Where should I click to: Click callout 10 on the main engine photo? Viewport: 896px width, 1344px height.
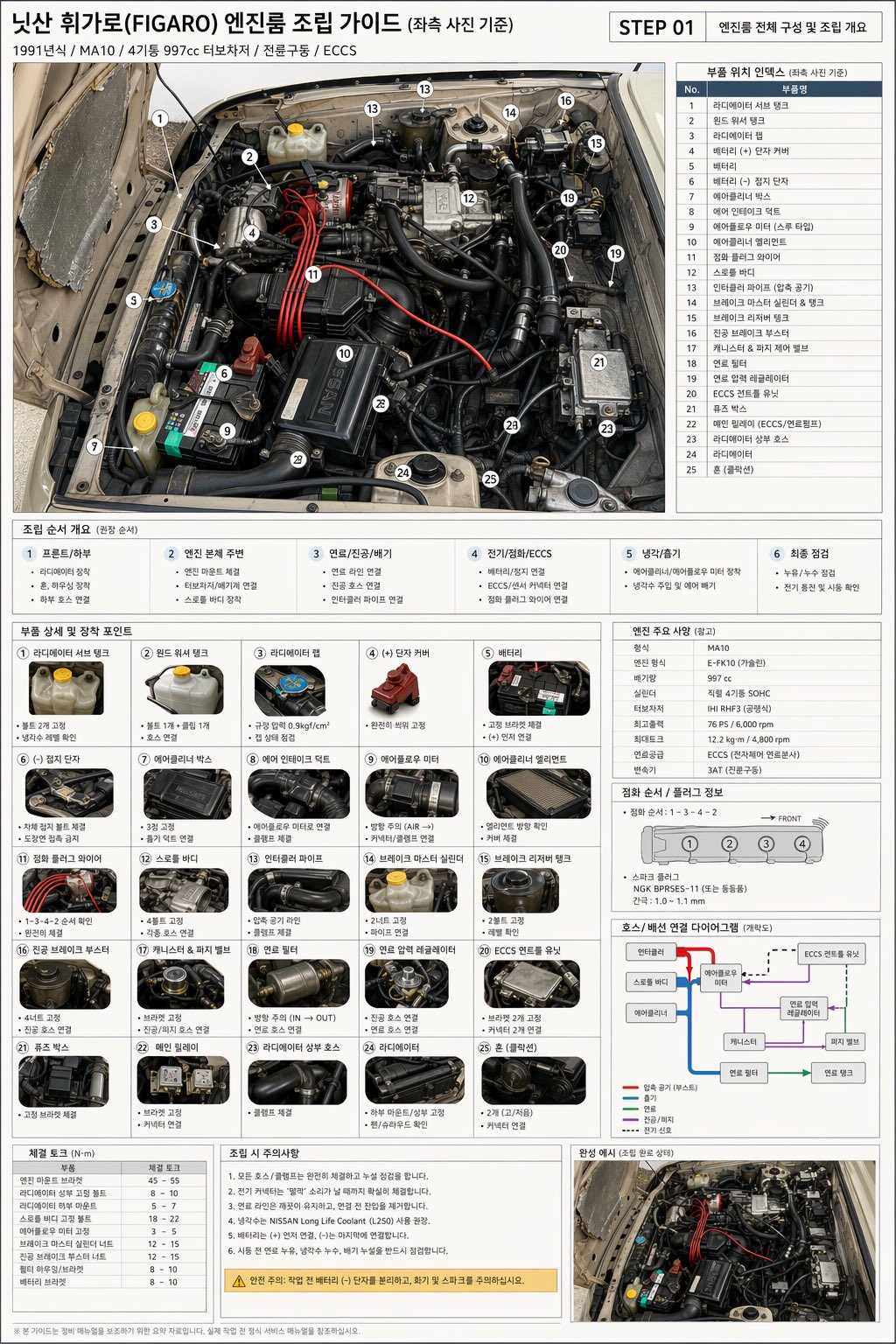pos(345,353)
